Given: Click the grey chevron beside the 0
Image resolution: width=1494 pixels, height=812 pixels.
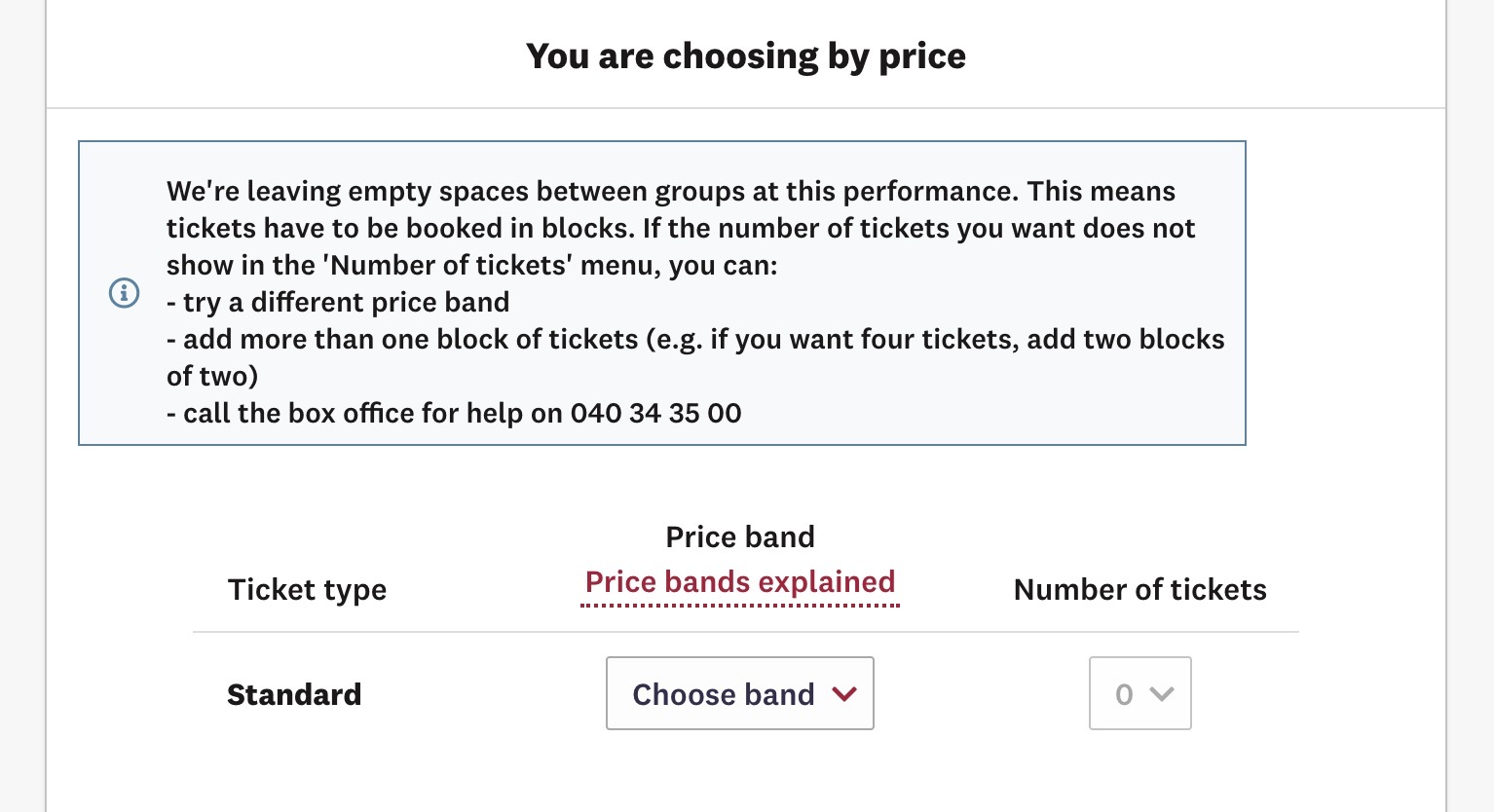Looking at the screenshot, I should pyautogui.click(x=1161, y=694).
